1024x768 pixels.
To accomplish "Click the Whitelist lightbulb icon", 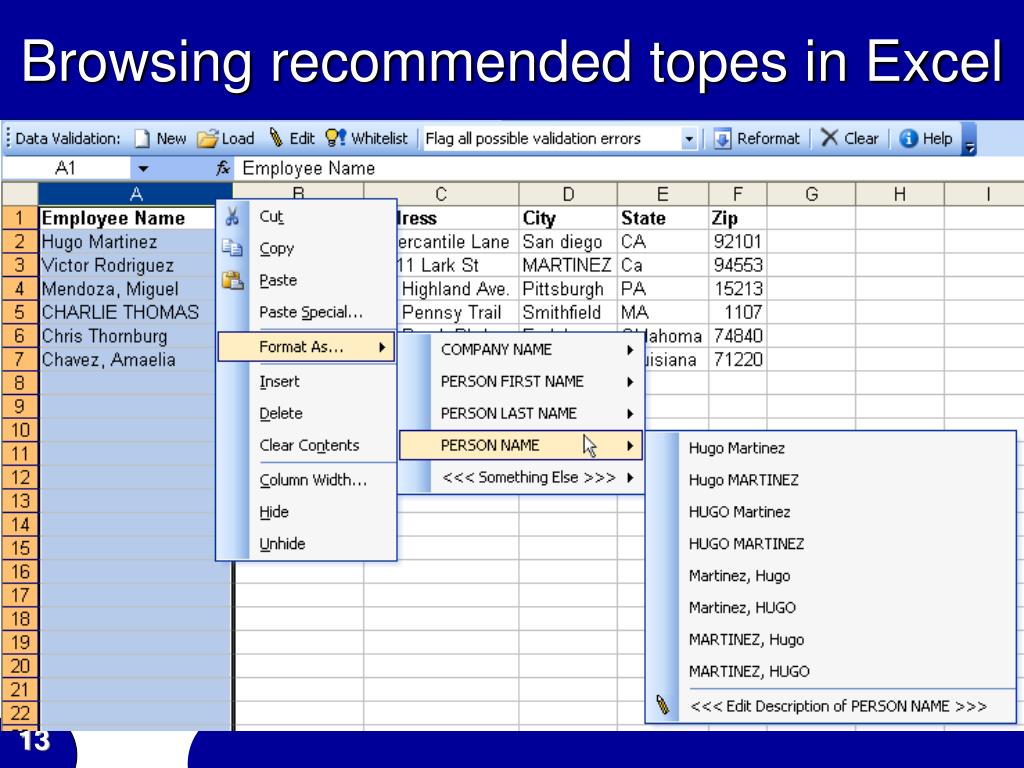I will point(335,138).
